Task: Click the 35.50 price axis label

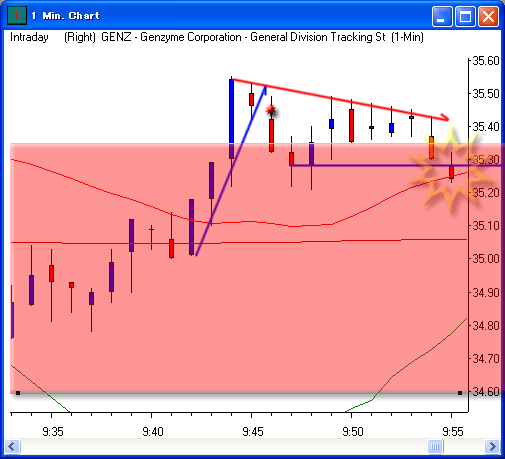Action: click(x=486, y=94)
